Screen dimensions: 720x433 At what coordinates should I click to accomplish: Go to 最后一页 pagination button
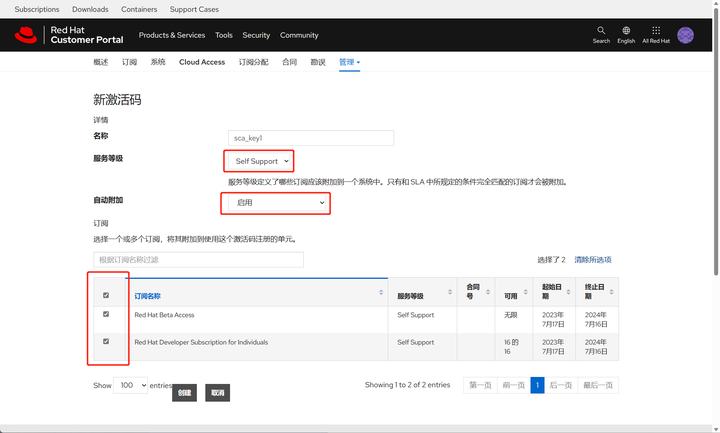(598, 385)
